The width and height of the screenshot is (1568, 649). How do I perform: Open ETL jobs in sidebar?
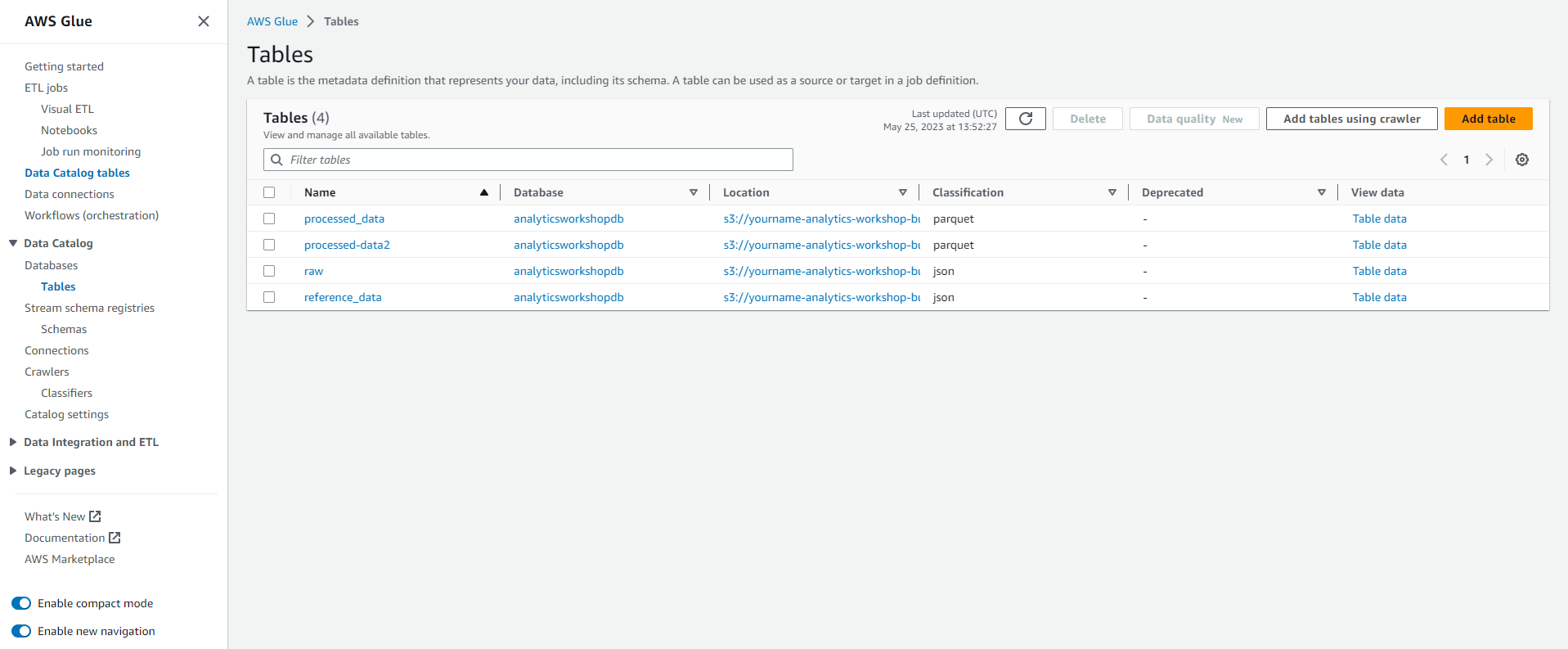[x=46, y=88]
